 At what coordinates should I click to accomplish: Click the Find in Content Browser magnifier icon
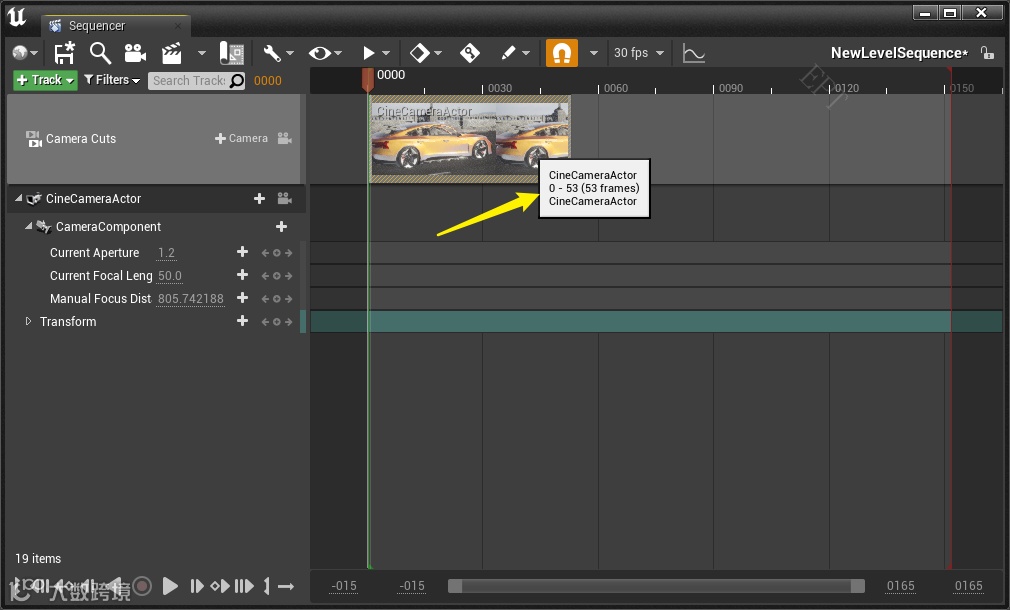[x=100, y=53]
